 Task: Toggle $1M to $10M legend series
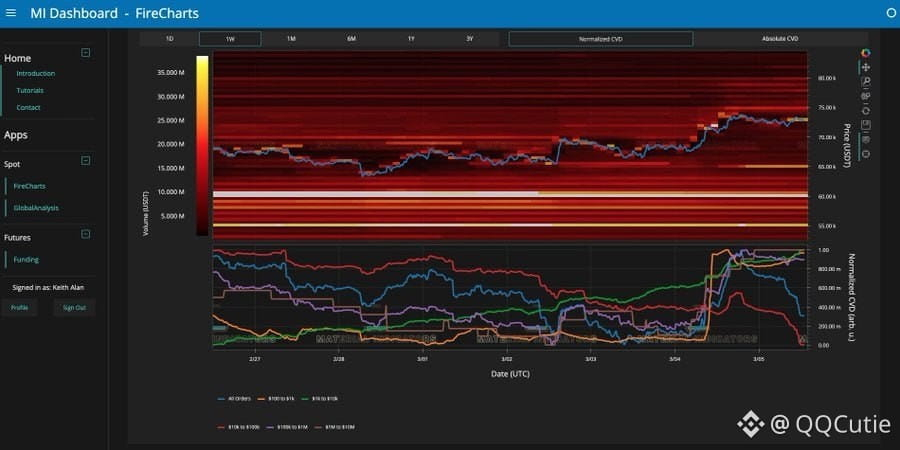(336, 427)
